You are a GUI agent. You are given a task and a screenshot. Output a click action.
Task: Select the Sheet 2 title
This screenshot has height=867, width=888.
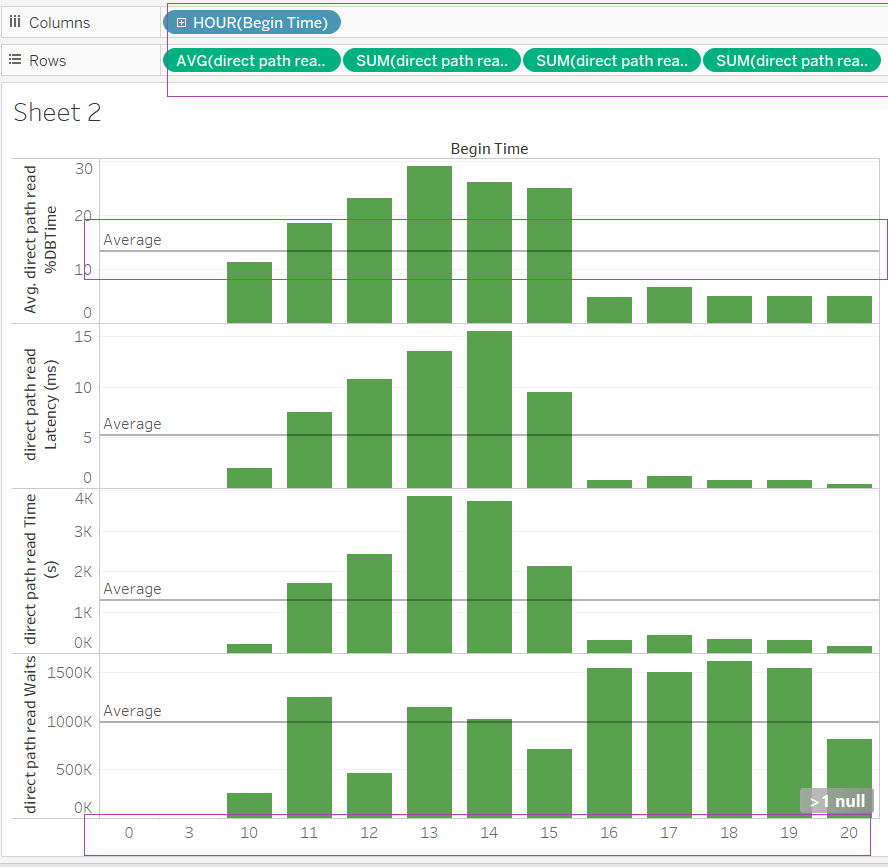pyautogui.click(x=57, y=113)
